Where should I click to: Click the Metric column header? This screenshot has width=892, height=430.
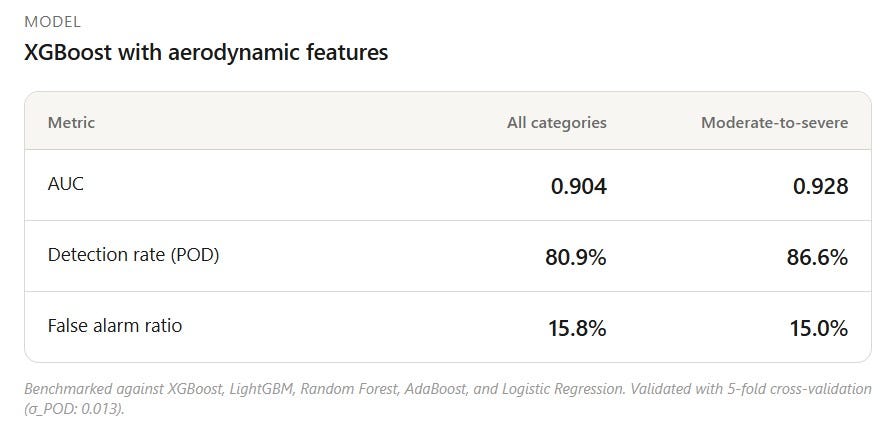(x=71, y=122)
